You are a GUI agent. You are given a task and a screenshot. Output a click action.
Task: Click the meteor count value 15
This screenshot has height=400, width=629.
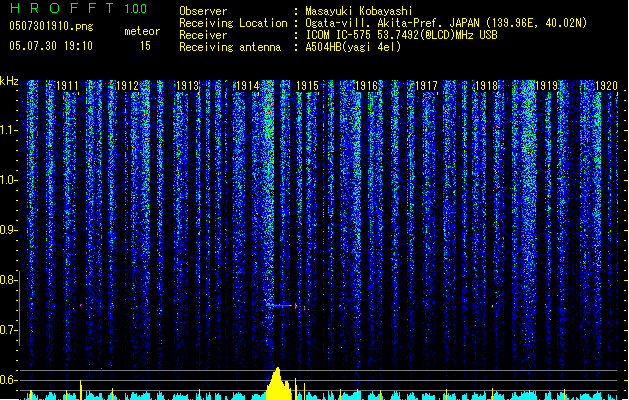145,46
